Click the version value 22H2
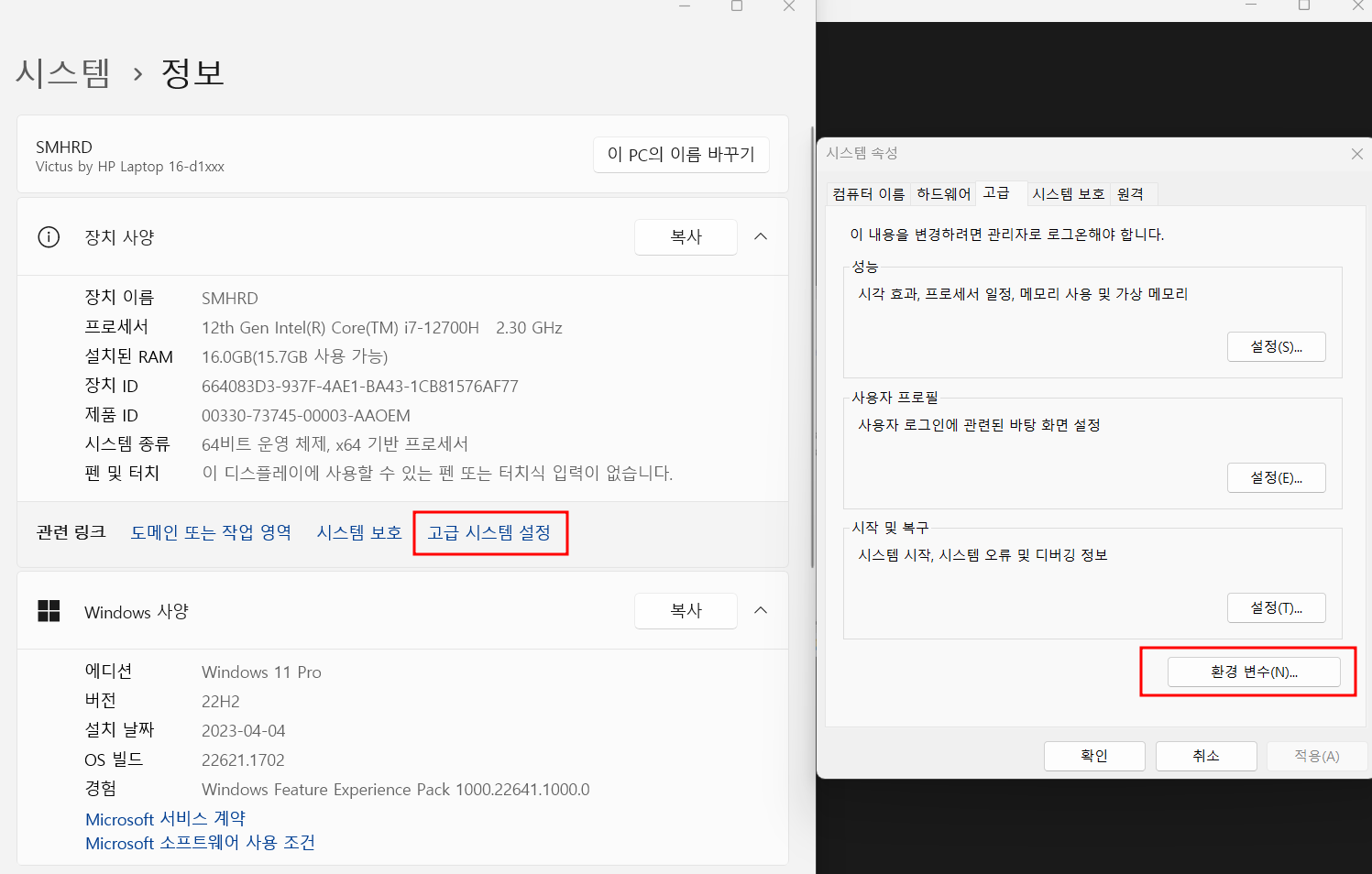The height and width of the screenshot is (874, 1372). [221, 701]
